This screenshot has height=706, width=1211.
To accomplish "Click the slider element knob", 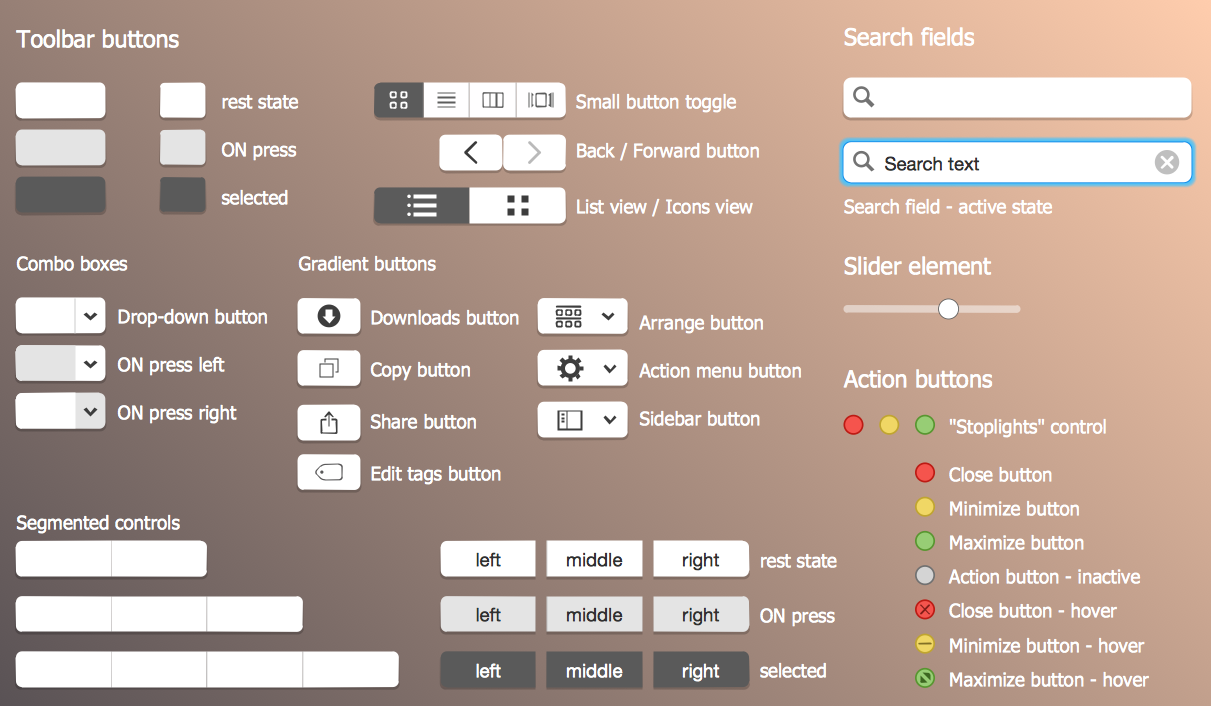I will (948, 309).
